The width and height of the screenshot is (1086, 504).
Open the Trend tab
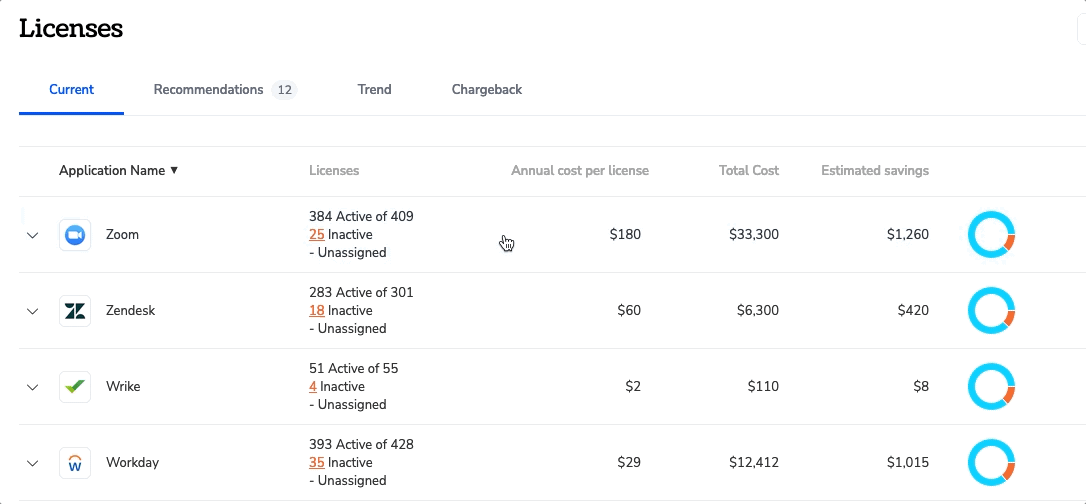(x=375, y=90)
